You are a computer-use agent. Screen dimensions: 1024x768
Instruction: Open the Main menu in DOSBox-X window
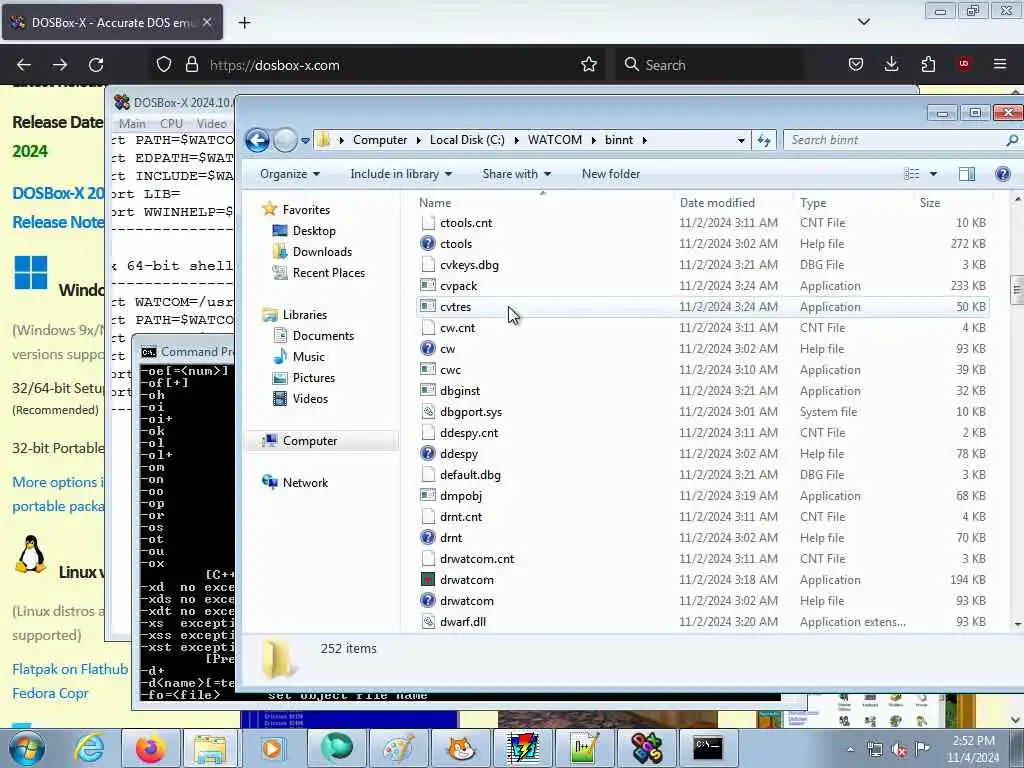coord(133,123)
